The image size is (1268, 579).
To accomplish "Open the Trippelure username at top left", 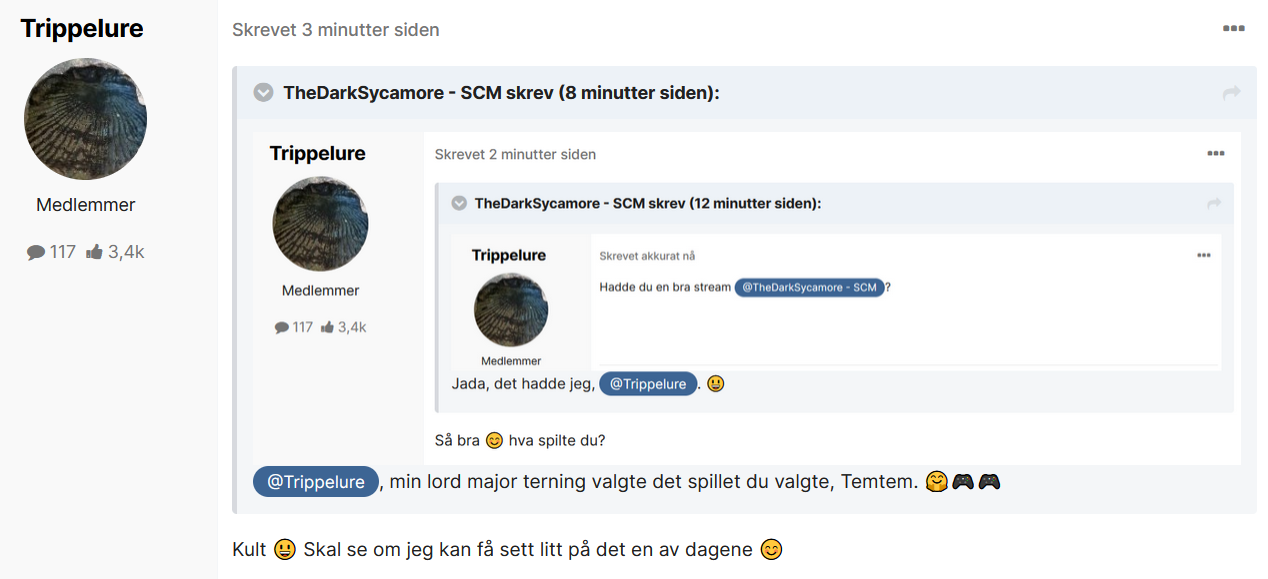I will [x=82, y=28].
